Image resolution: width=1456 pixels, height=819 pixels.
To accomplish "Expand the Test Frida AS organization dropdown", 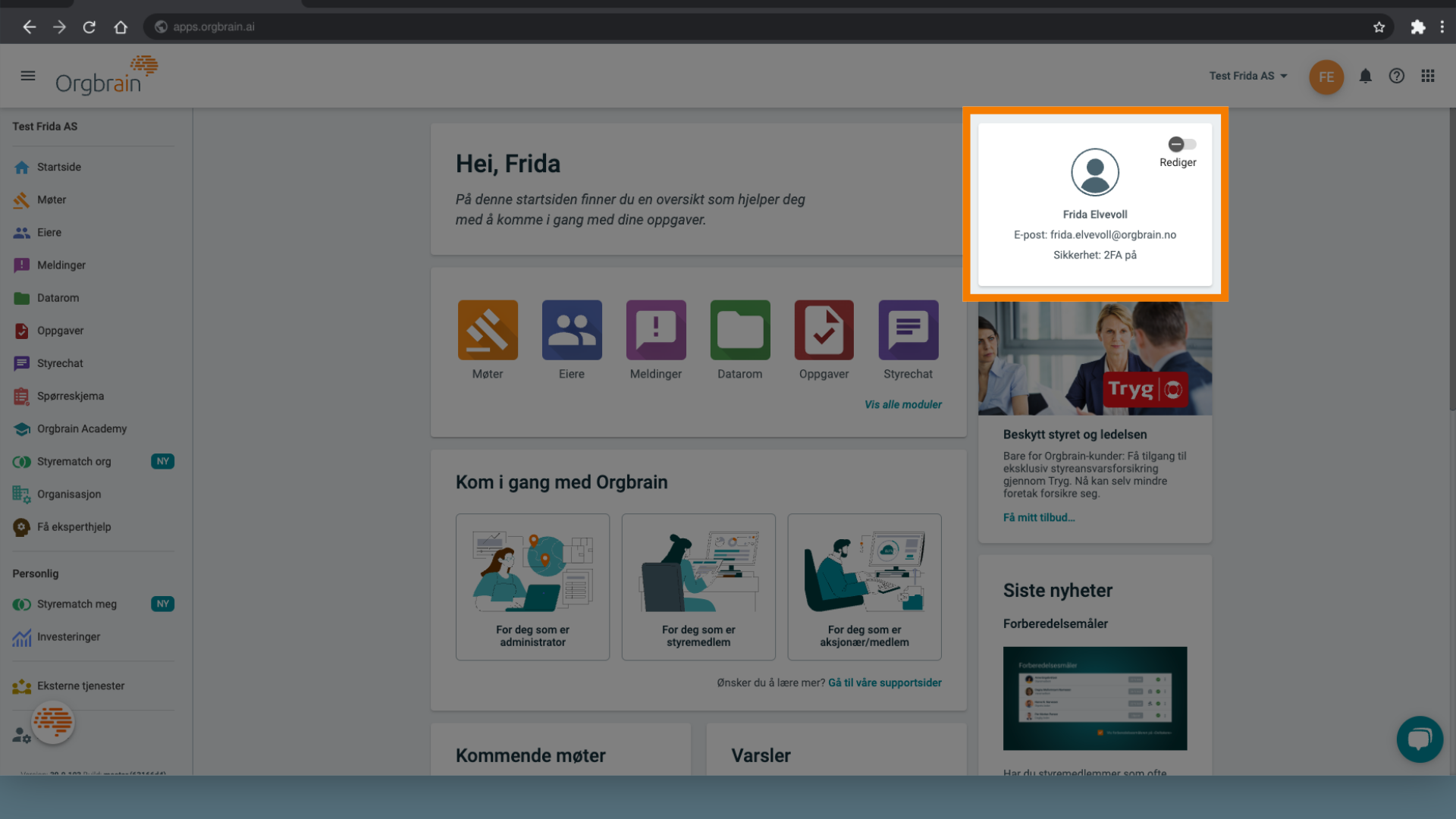I will (1248, 76).
